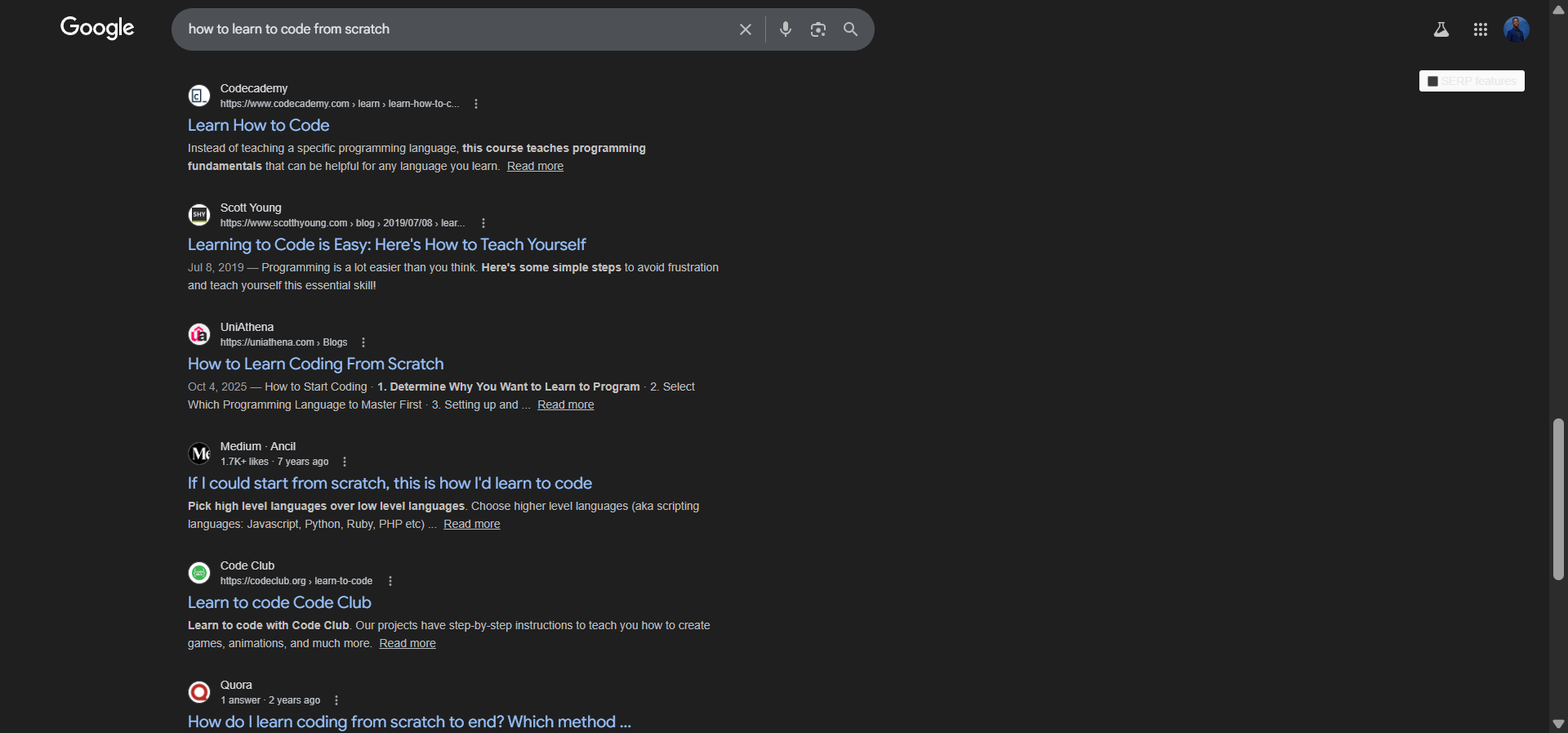The width and height of the screenshot is (1568, 733).
Task: Open the Google apps grid
Action: click(x=1481, y=29)
